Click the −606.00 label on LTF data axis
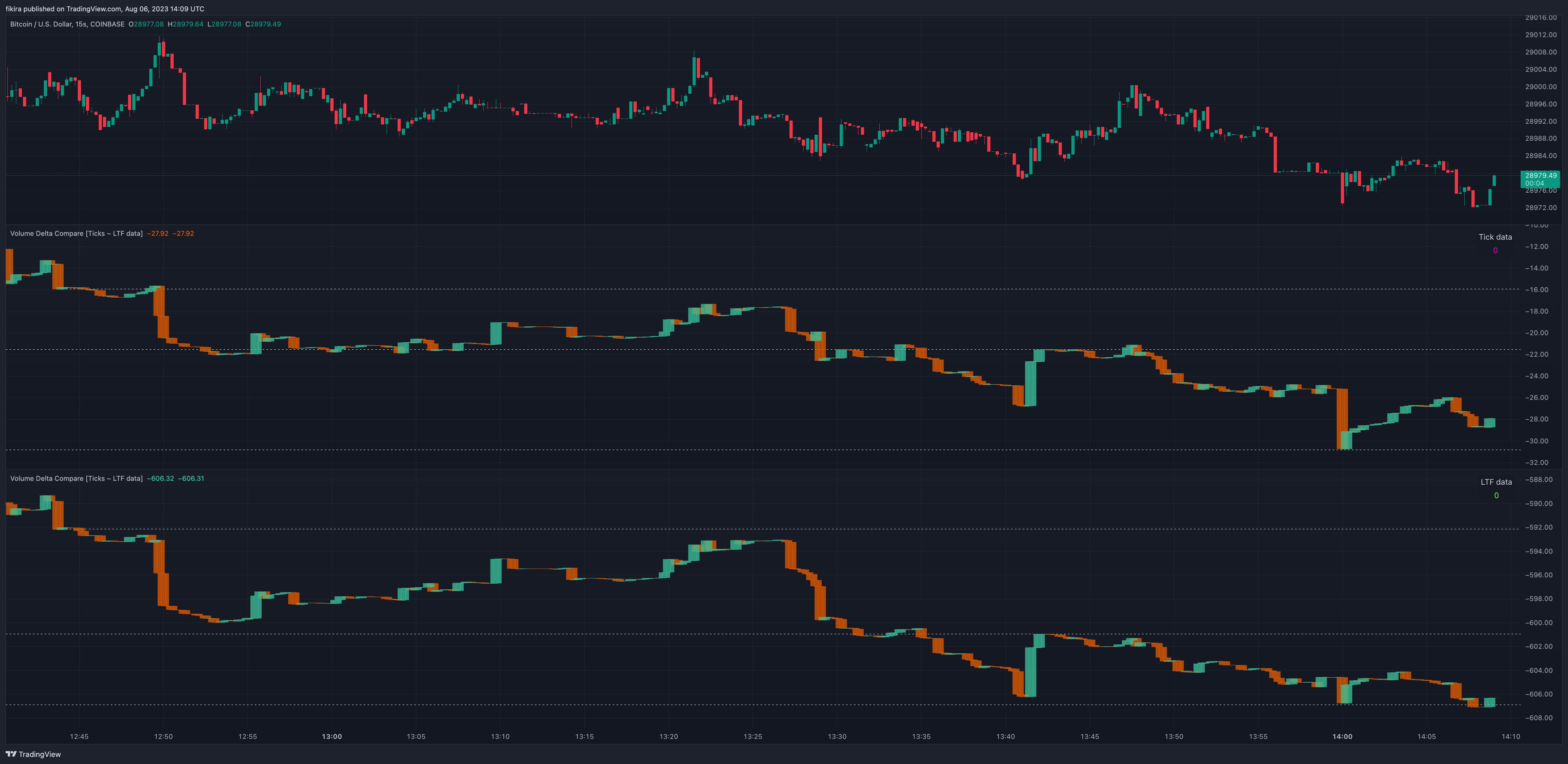The height and width of the screenshot is (764, 1568). pos(1539,694)
